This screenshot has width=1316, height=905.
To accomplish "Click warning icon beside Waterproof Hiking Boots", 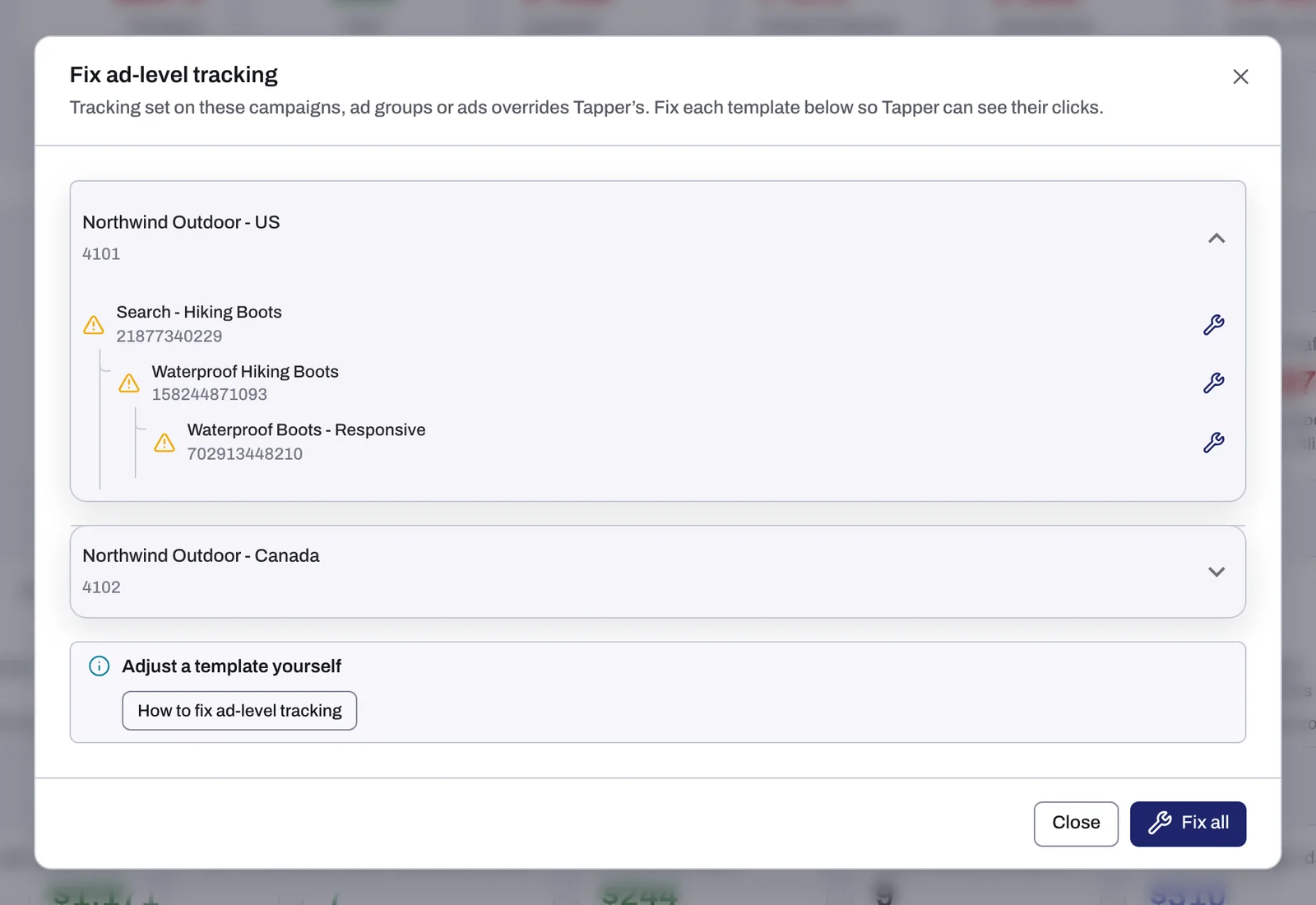I will (x=129, y=383).
